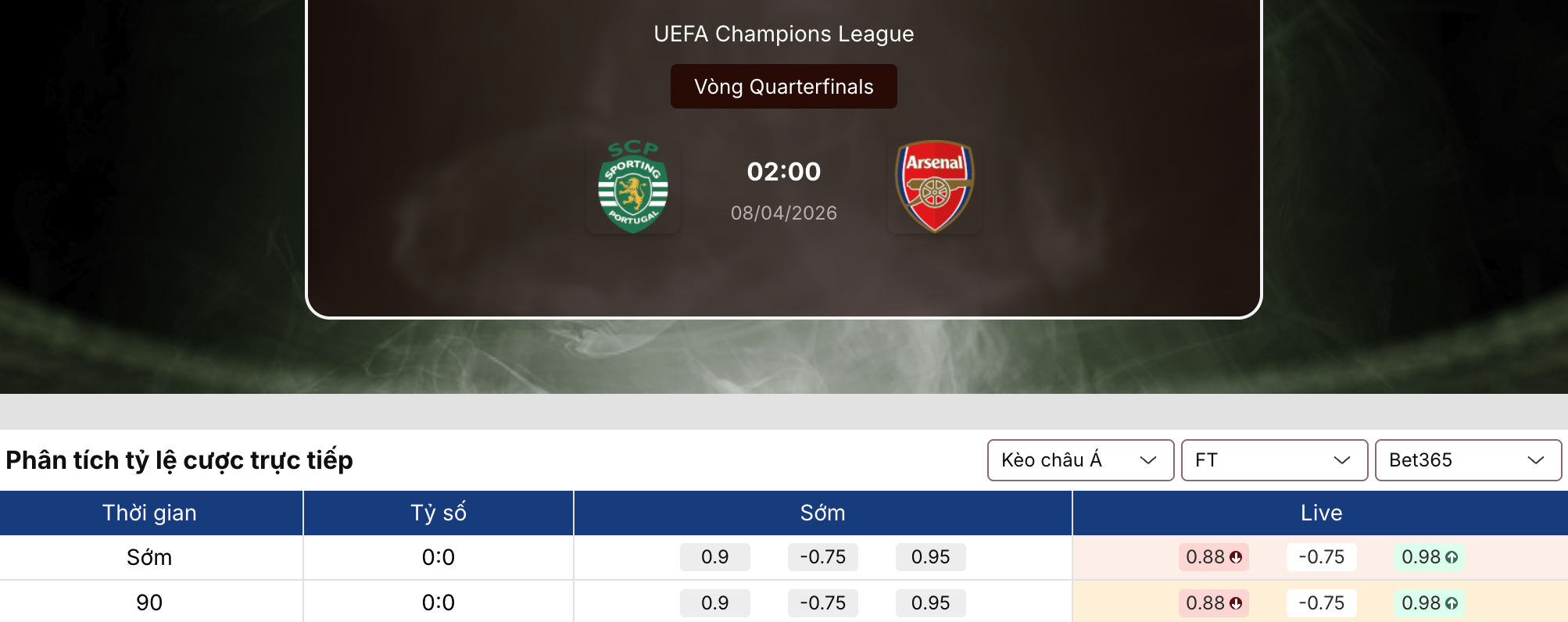
Task: Click the Sớm odds column header
Action: [x=822, y=513]
